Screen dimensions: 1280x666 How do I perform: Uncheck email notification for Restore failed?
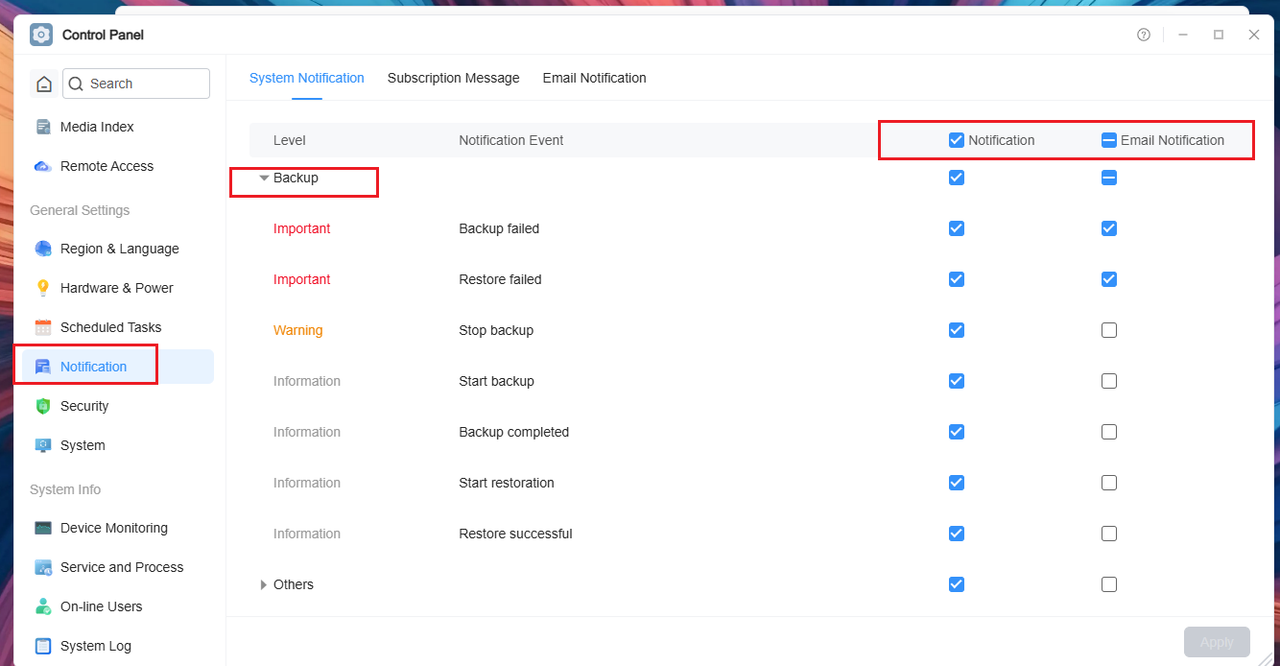coord(1109,279)
